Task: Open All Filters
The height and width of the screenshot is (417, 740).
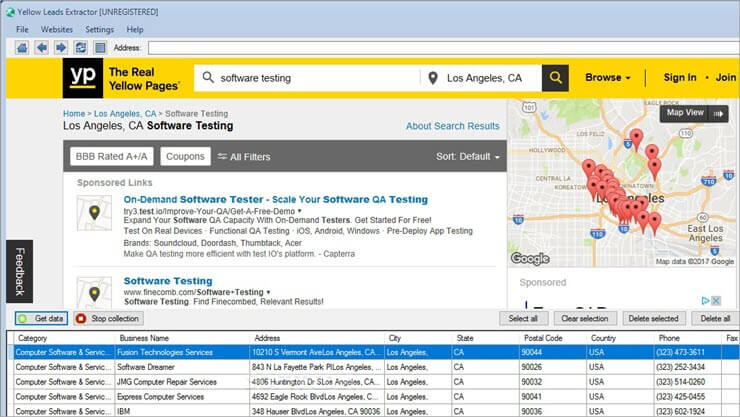Action: (x=244, y=157)
